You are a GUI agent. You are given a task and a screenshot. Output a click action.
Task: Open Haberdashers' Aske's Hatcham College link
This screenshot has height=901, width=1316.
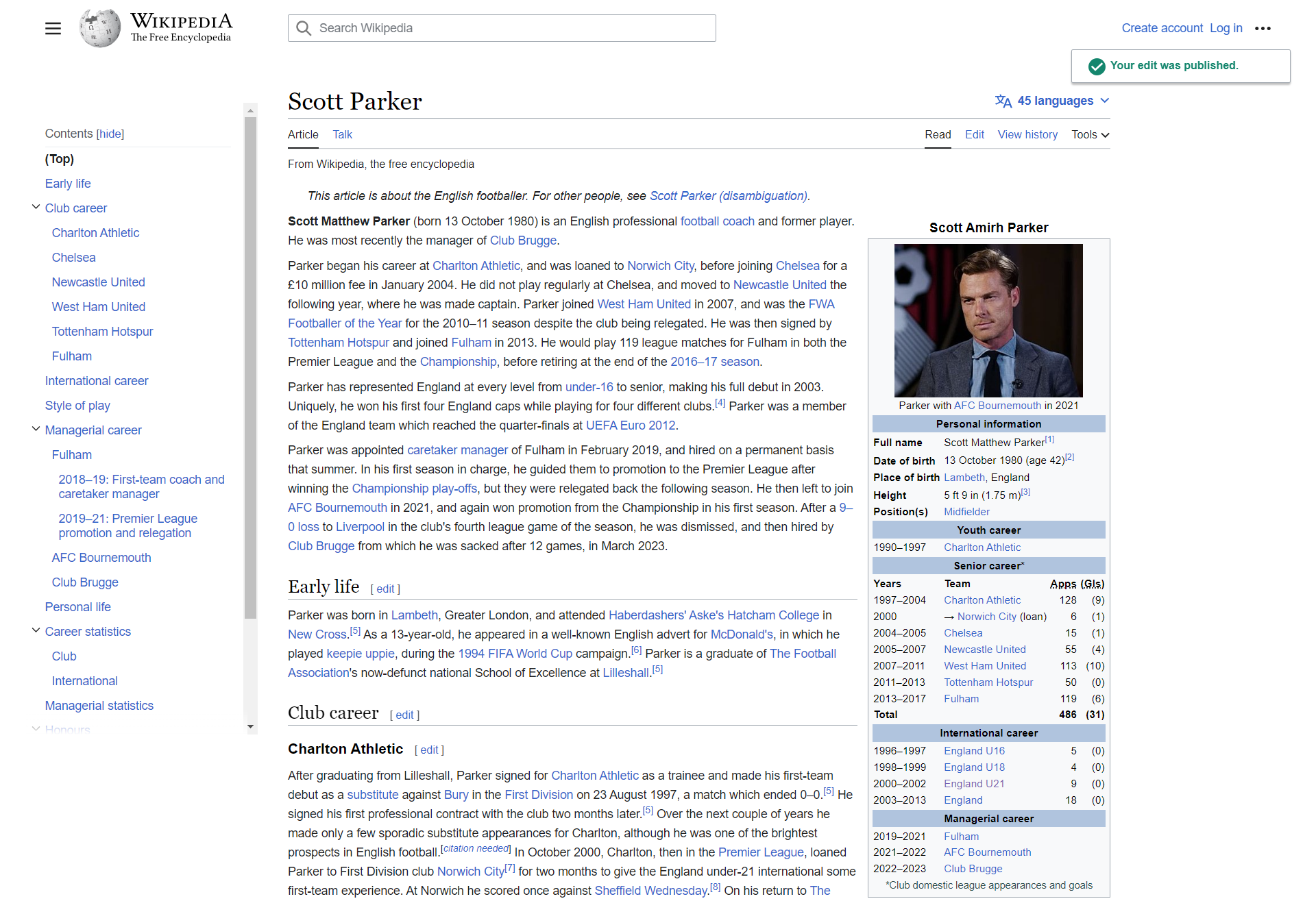(714, 615)
